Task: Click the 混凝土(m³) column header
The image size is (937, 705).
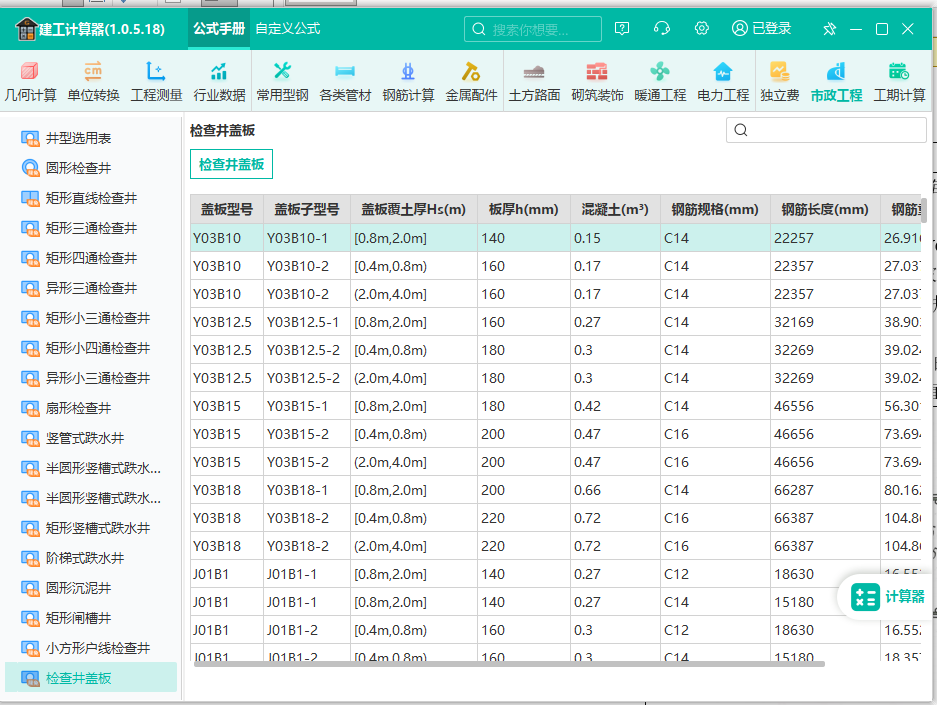Action: click(x=615, y=209)
